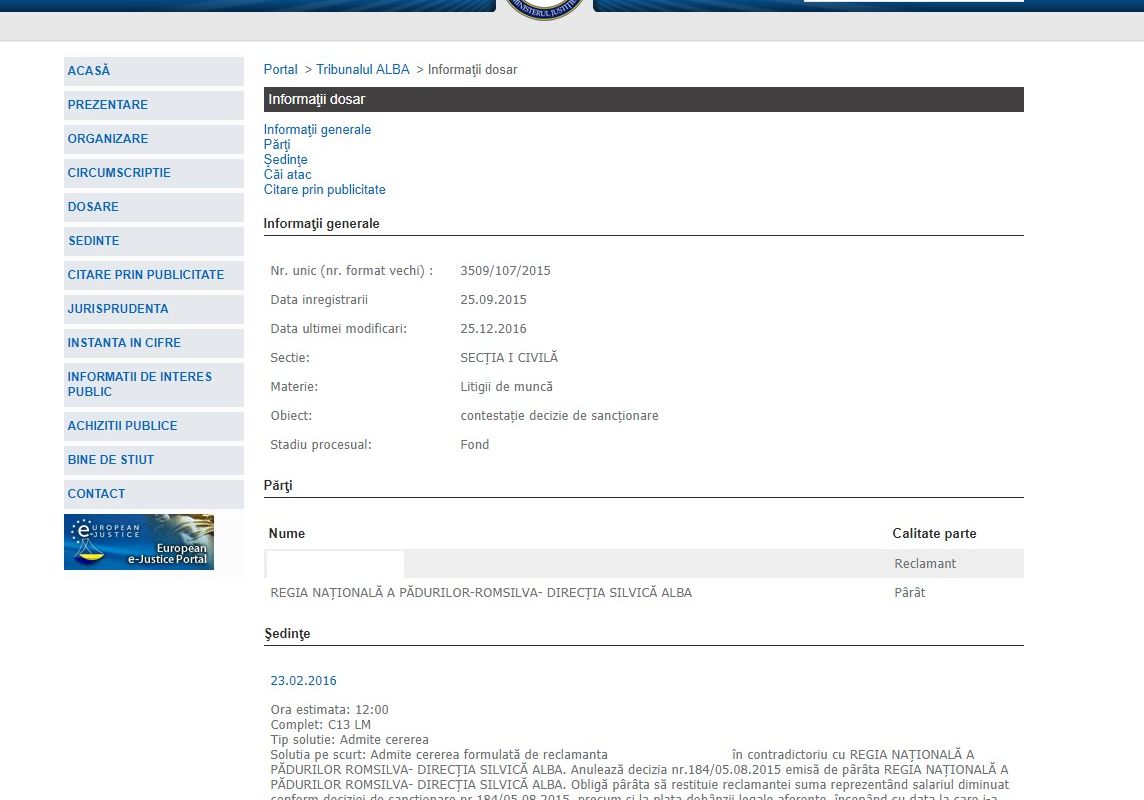Click Portal breadcrumb link
The width and height of the screenshot is (1144, 800).
281,70
